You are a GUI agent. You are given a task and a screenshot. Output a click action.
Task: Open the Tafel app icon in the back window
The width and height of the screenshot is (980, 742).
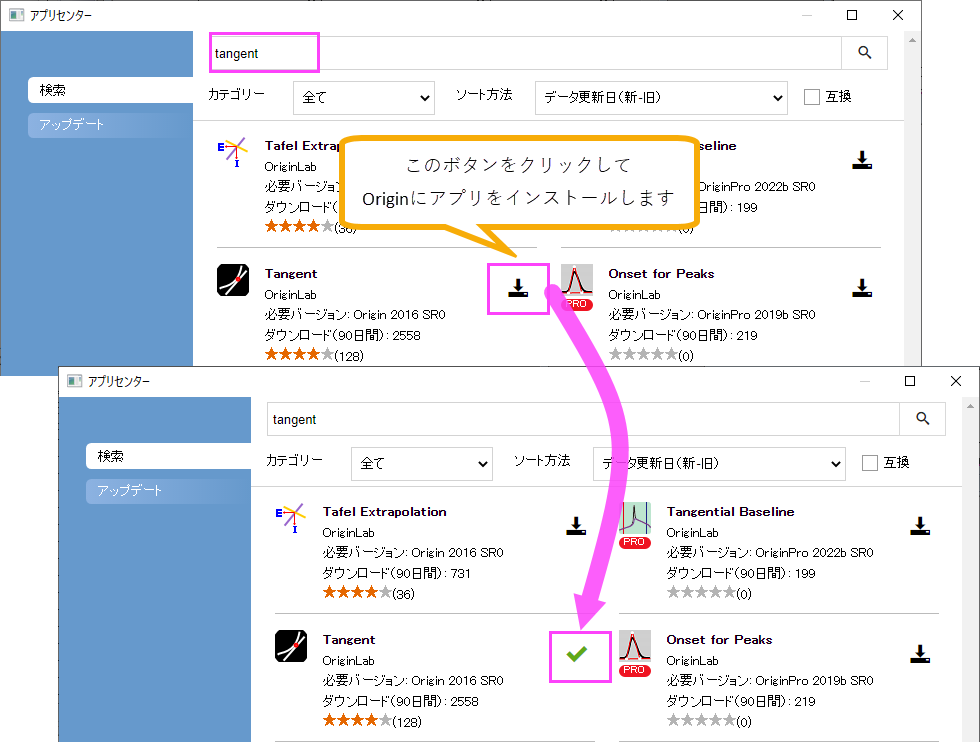point(232,152)
